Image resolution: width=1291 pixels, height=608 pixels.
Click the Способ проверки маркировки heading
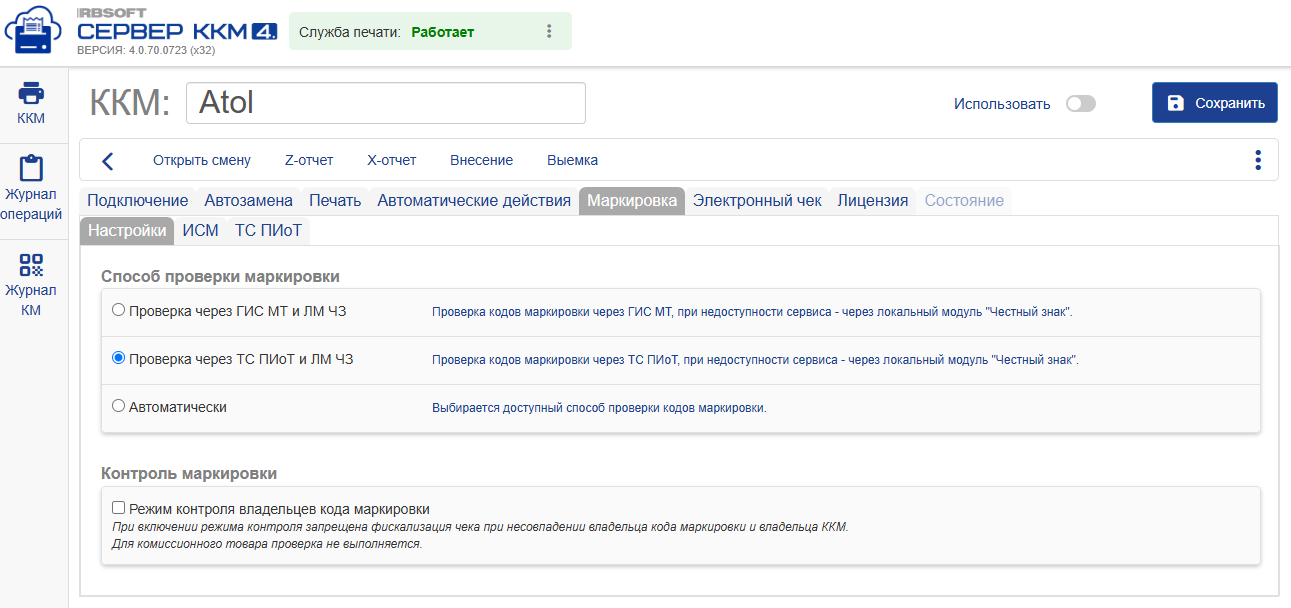221,276
